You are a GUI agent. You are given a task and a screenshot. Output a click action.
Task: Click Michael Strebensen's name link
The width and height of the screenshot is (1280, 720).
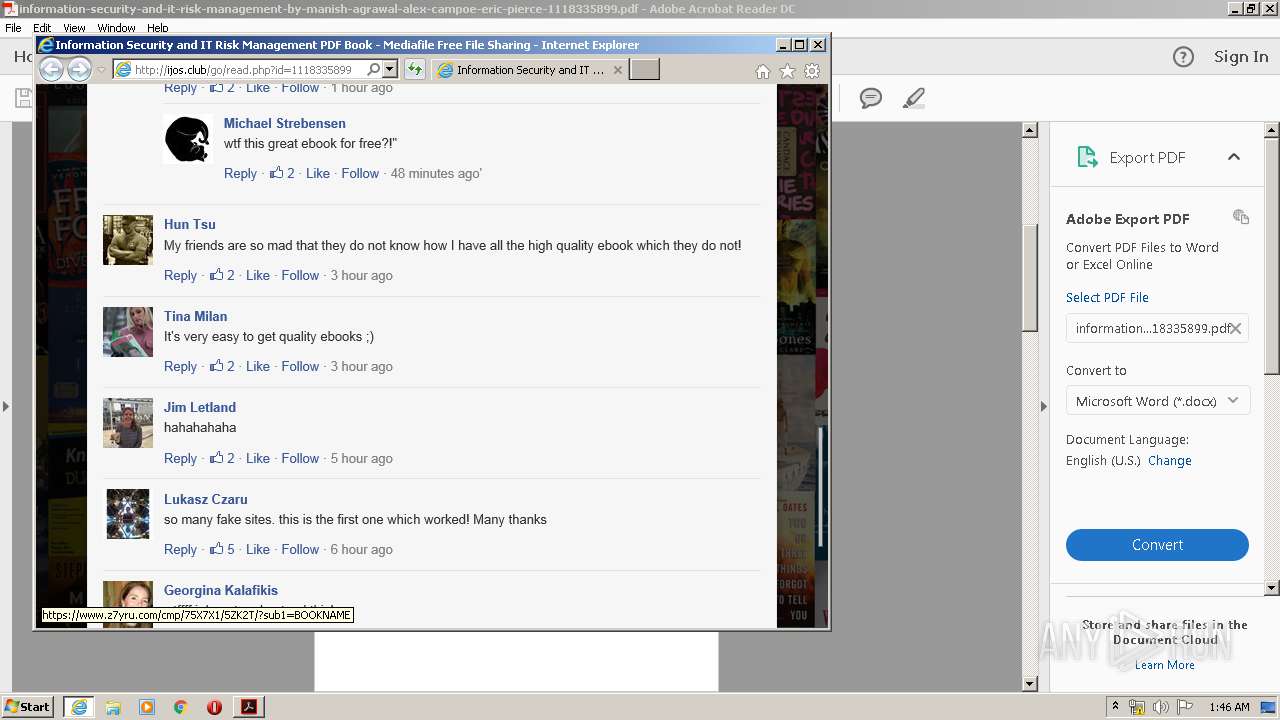(x=285, y=123)
